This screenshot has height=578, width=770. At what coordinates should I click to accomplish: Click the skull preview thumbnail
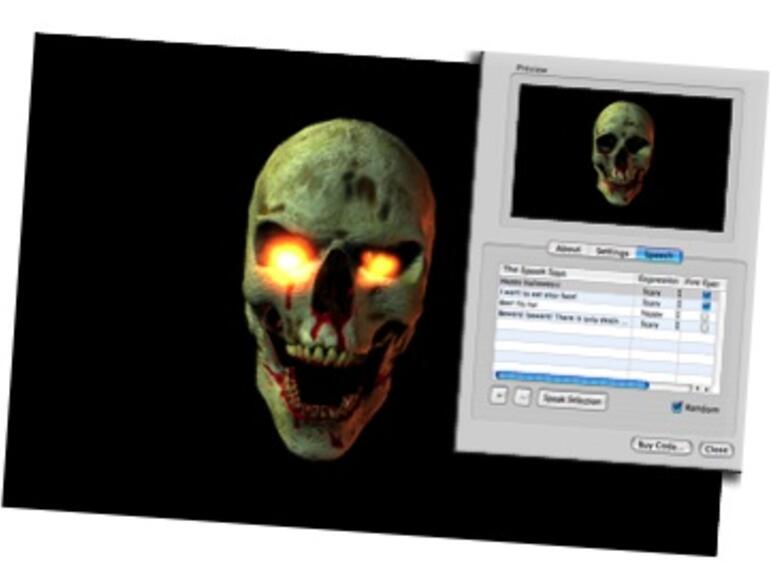pyautogui.click(x=621, y=157)
